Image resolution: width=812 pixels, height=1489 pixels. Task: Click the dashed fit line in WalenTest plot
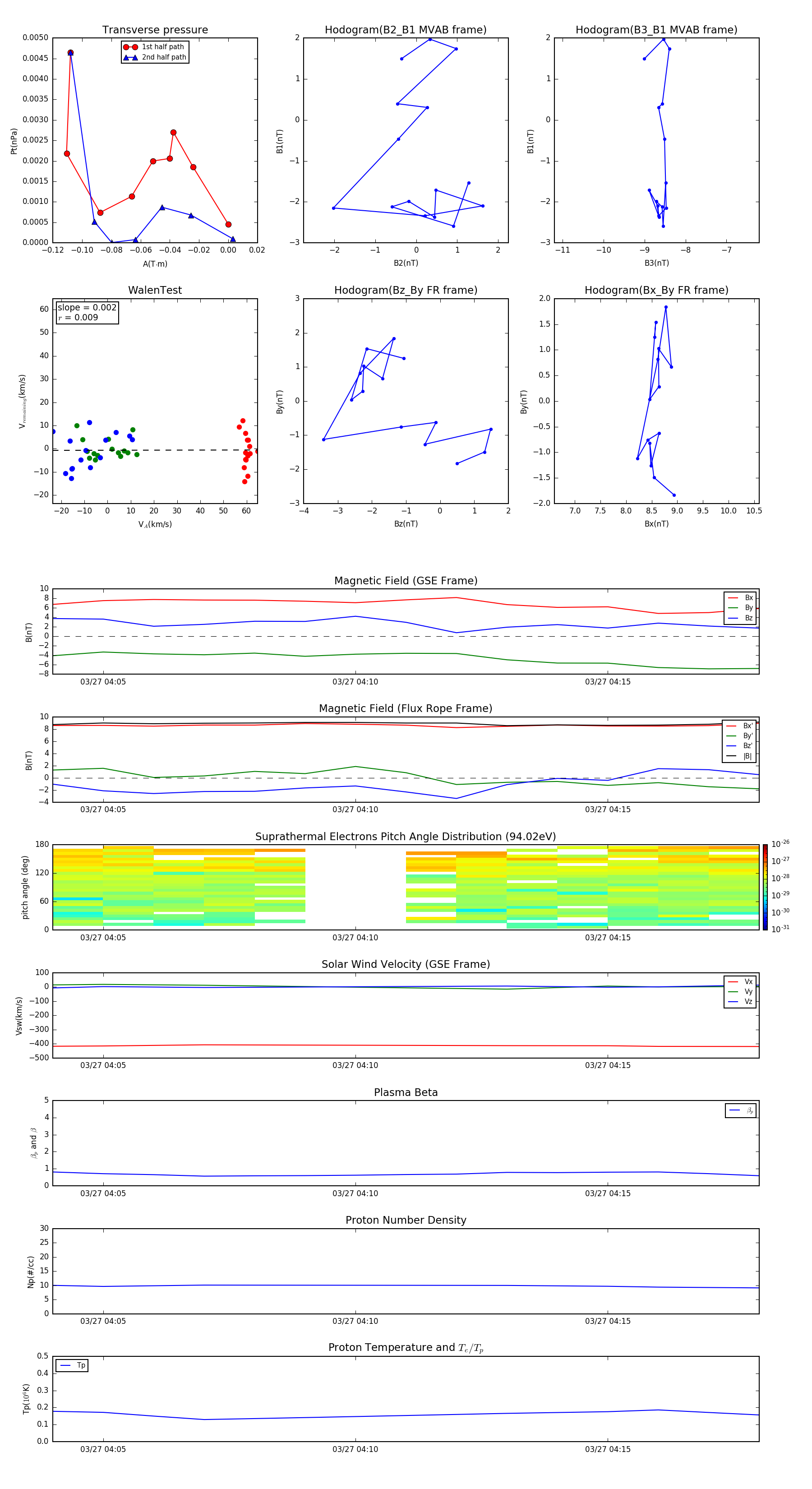point(155,450)
